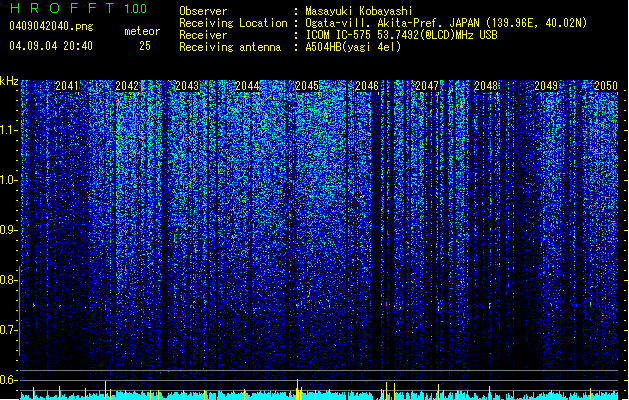The width and height of the screenshot is (629, 400).
Task: Click the HROFFT 1.0.0 title text
Action: [x=79, y=8]
